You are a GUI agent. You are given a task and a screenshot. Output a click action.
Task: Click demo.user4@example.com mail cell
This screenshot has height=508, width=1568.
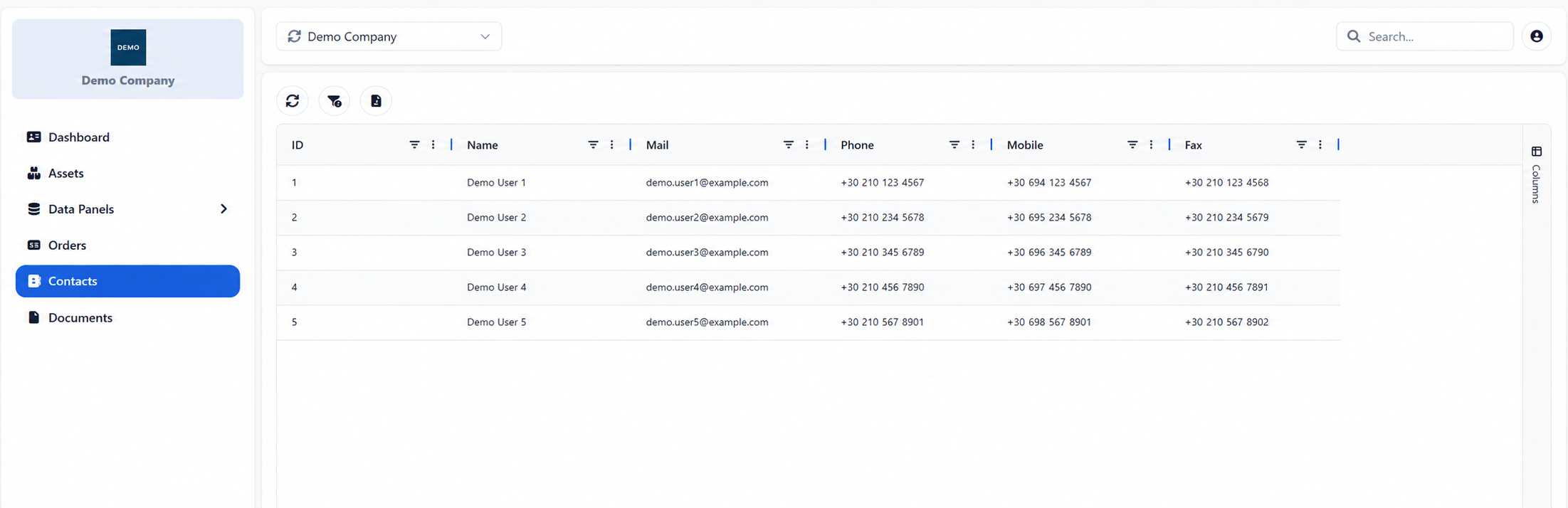[707, 287]
